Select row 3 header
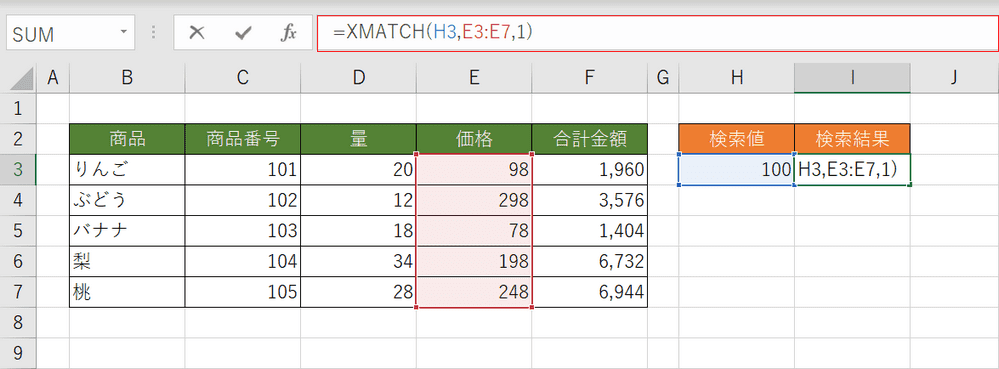 (18, 170)
